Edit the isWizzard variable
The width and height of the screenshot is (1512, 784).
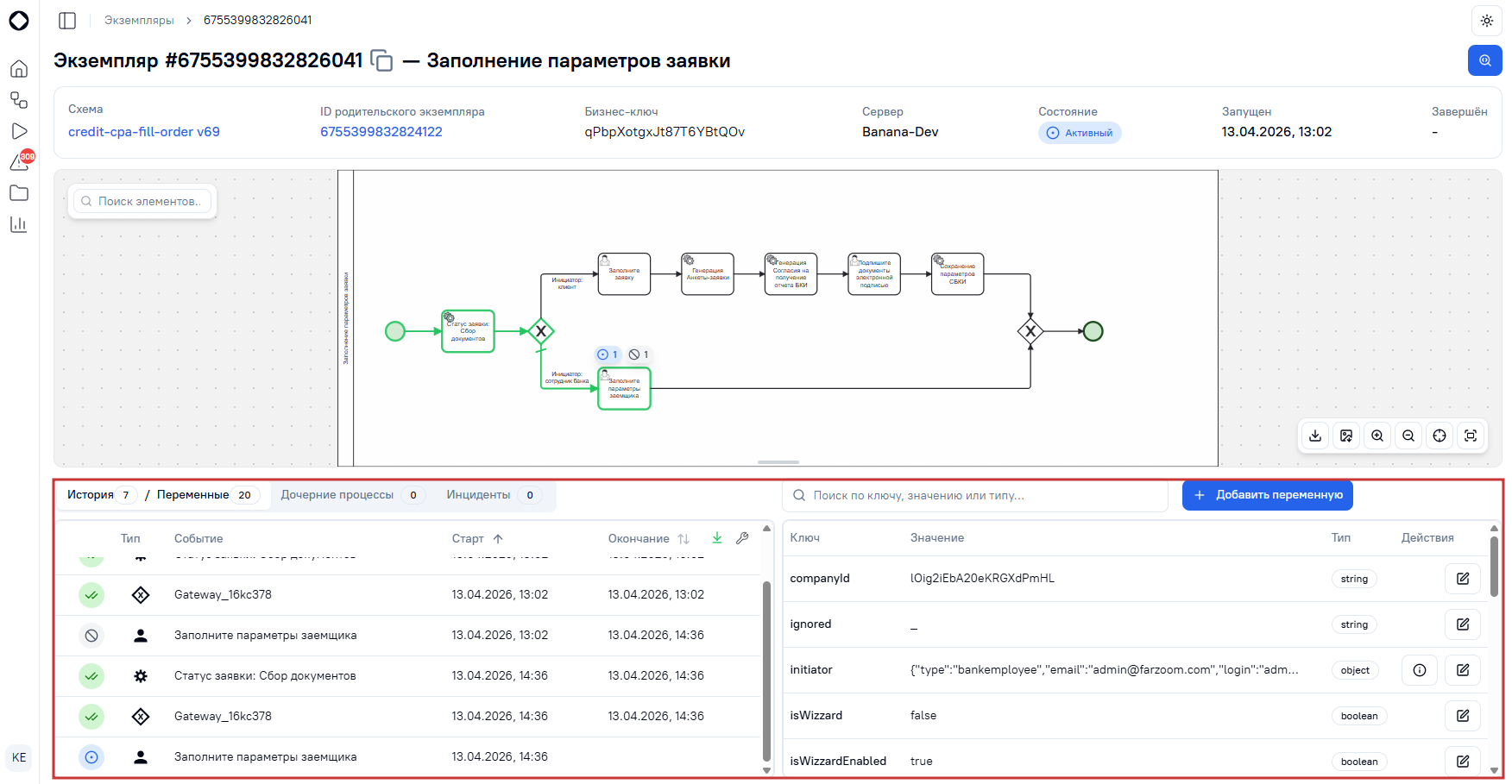(x=1463, y=716)
